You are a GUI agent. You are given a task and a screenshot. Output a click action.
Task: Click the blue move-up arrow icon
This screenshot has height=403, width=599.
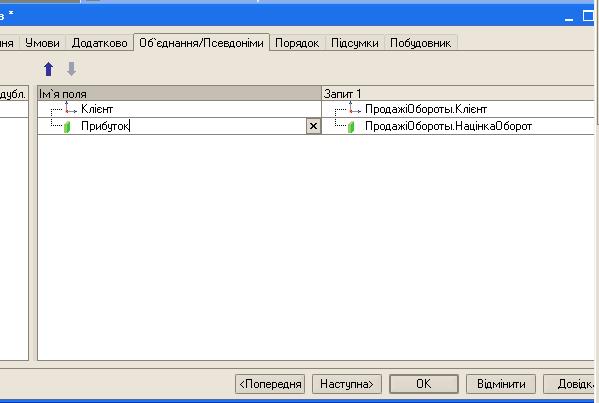[49, 69]
